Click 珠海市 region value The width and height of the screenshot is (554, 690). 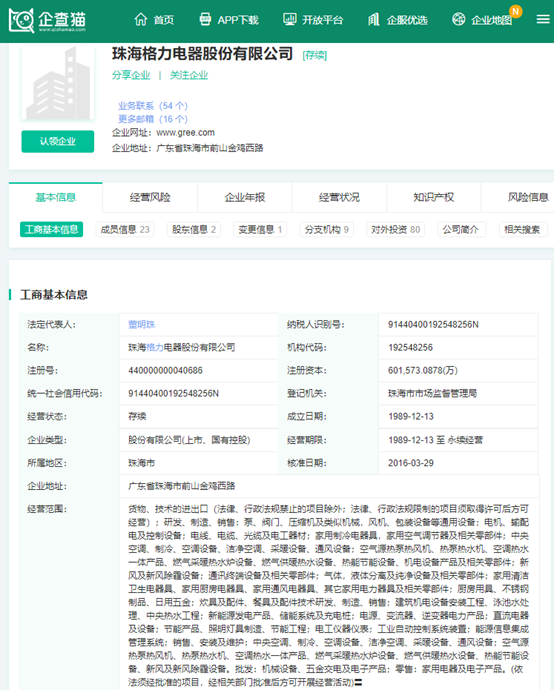(141, 463)
